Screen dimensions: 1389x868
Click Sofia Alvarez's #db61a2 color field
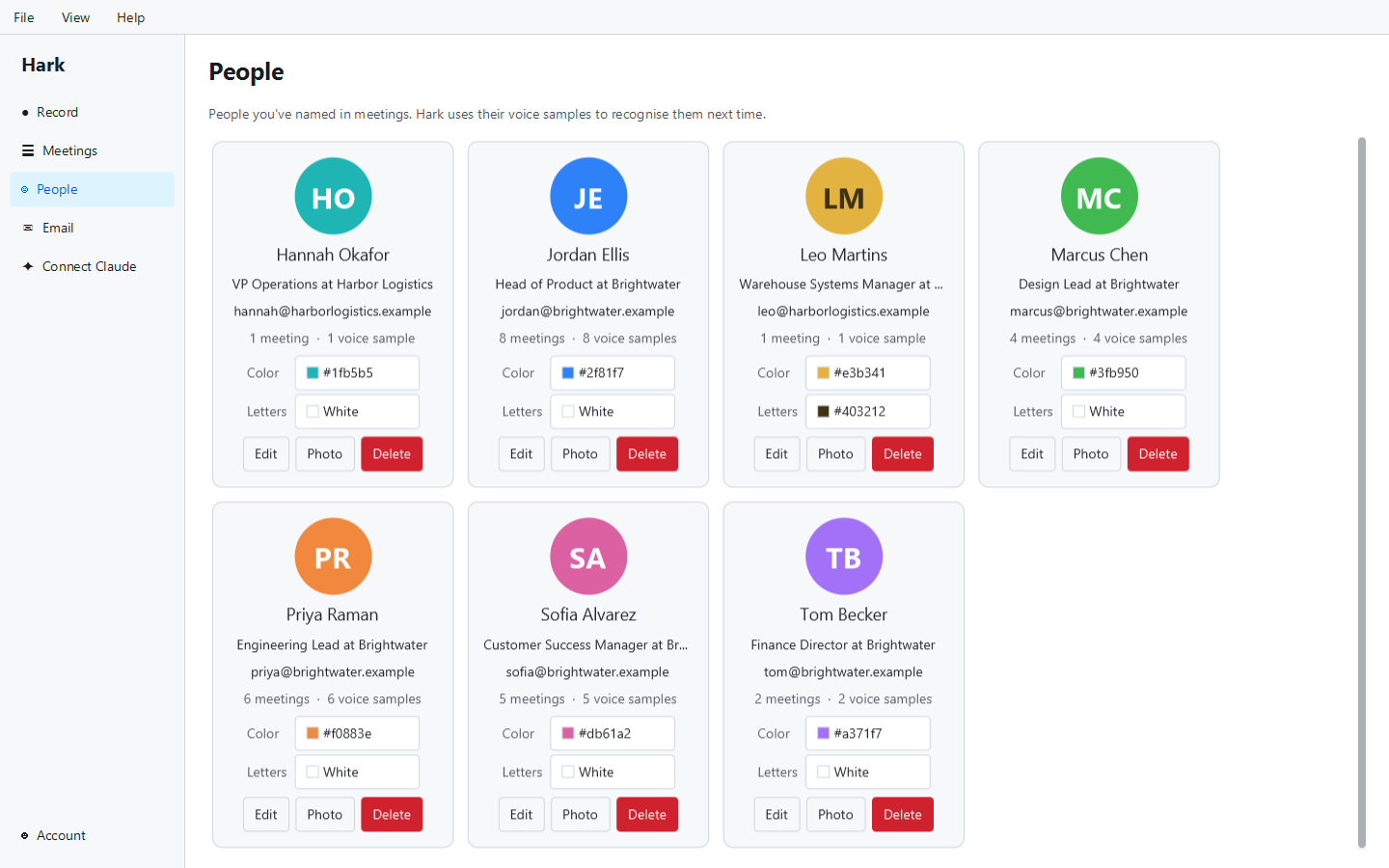click(613, 734)
